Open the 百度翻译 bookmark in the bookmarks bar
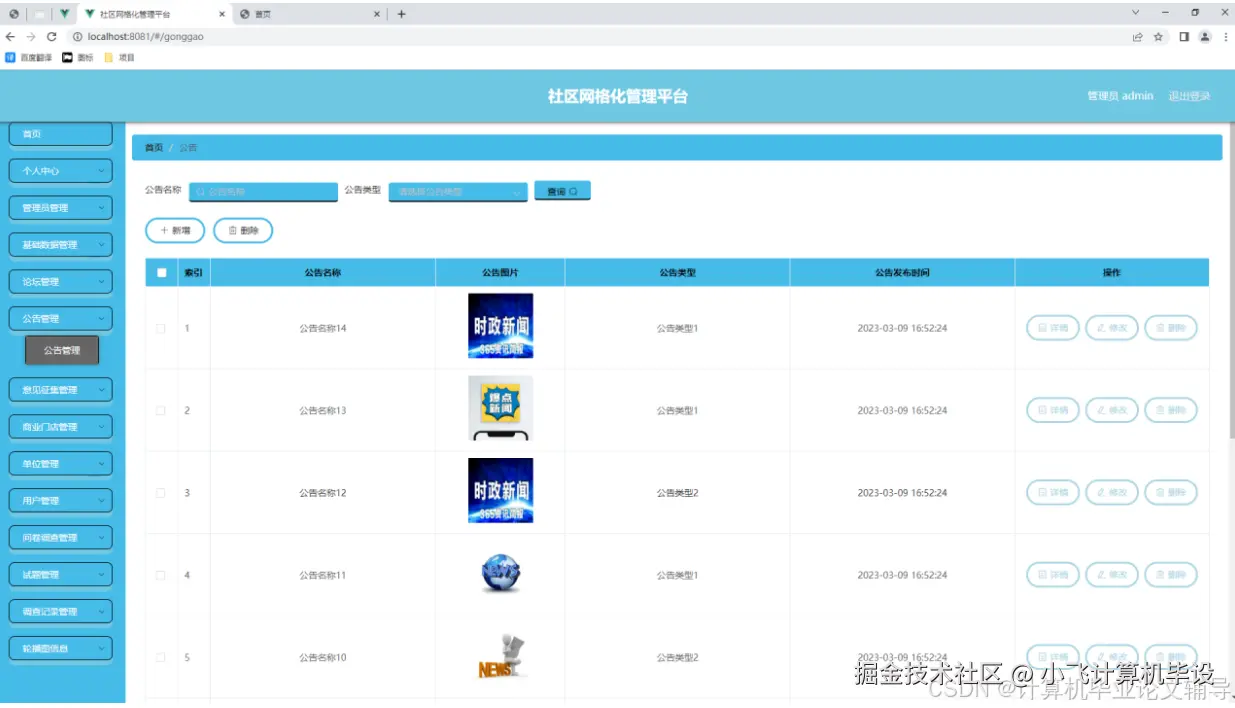Image resolution: width=1235 pixels, height=708 pixels. tap(30, 57)
